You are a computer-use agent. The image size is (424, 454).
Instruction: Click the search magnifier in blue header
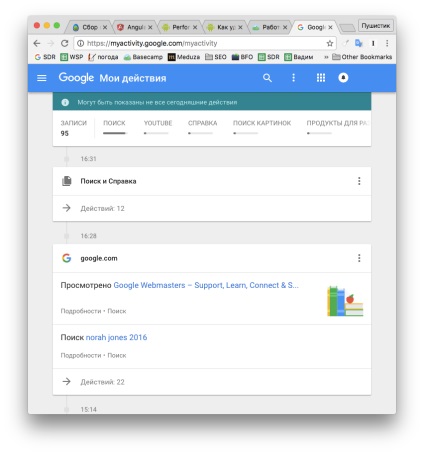coord(267,78)
